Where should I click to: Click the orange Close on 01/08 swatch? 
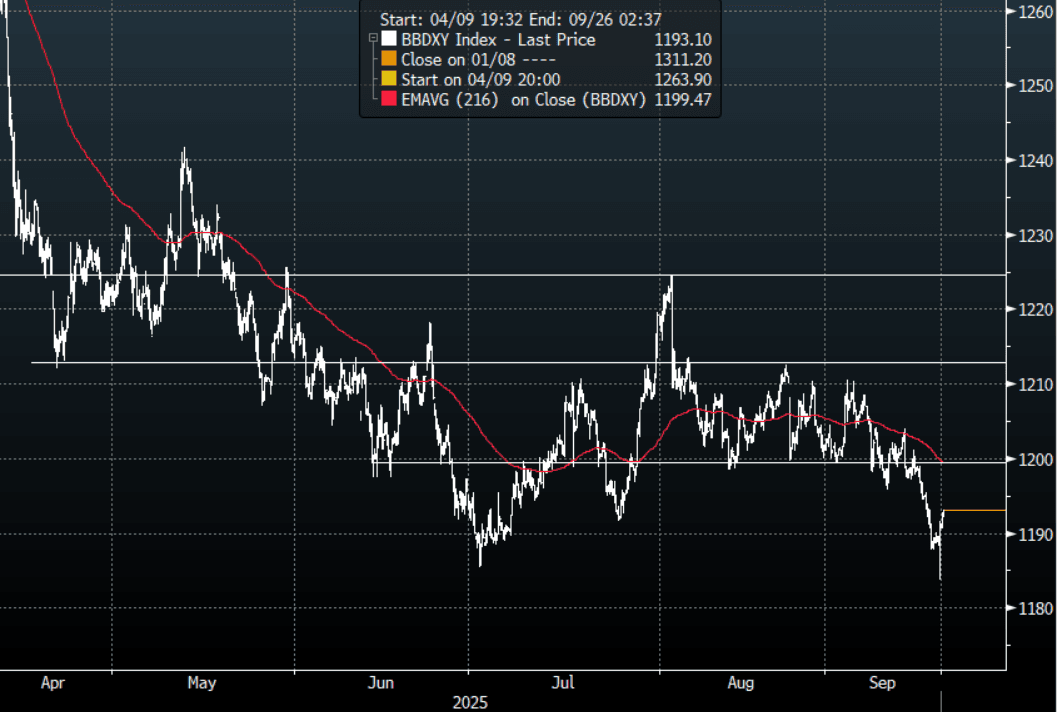coord(389,59)
